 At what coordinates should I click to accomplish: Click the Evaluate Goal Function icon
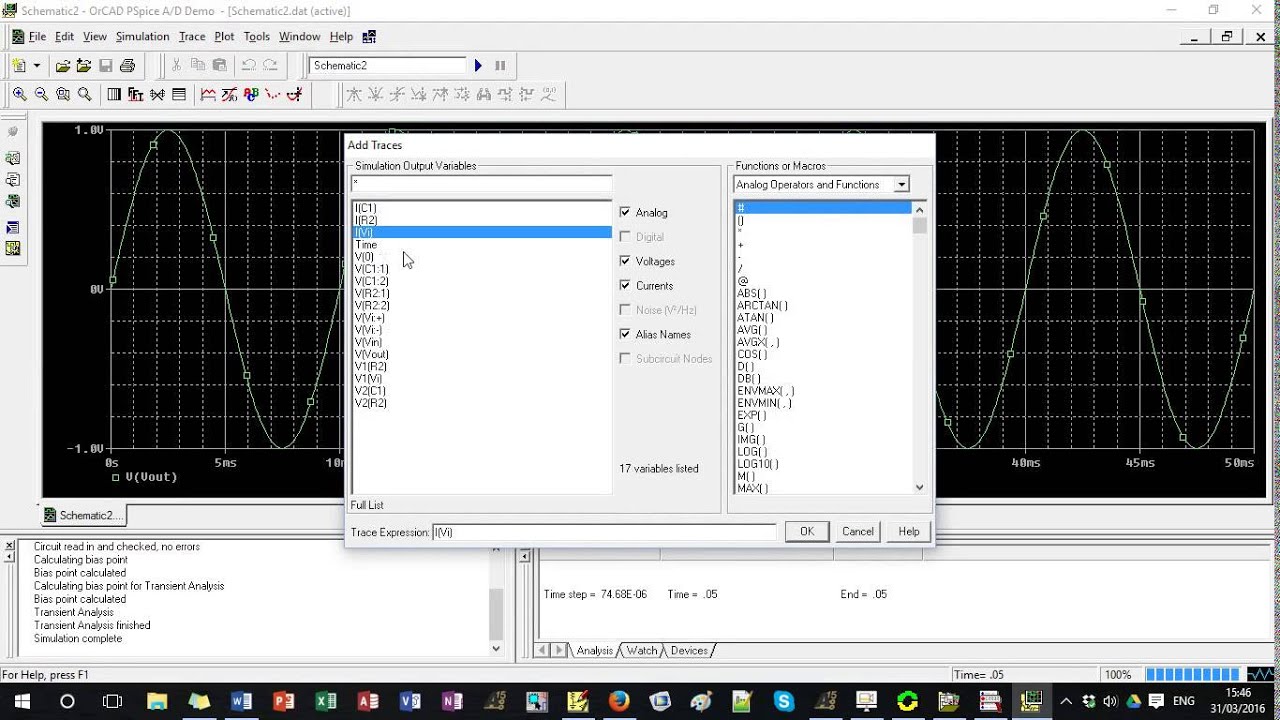229,95
